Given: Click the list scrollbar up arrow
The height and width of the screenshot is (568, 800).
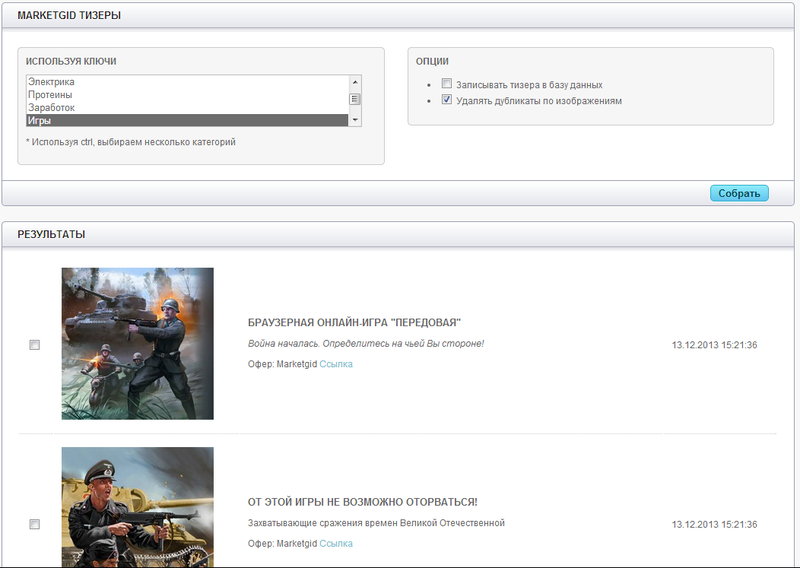Looking at the screenshot, I should 355,82.
